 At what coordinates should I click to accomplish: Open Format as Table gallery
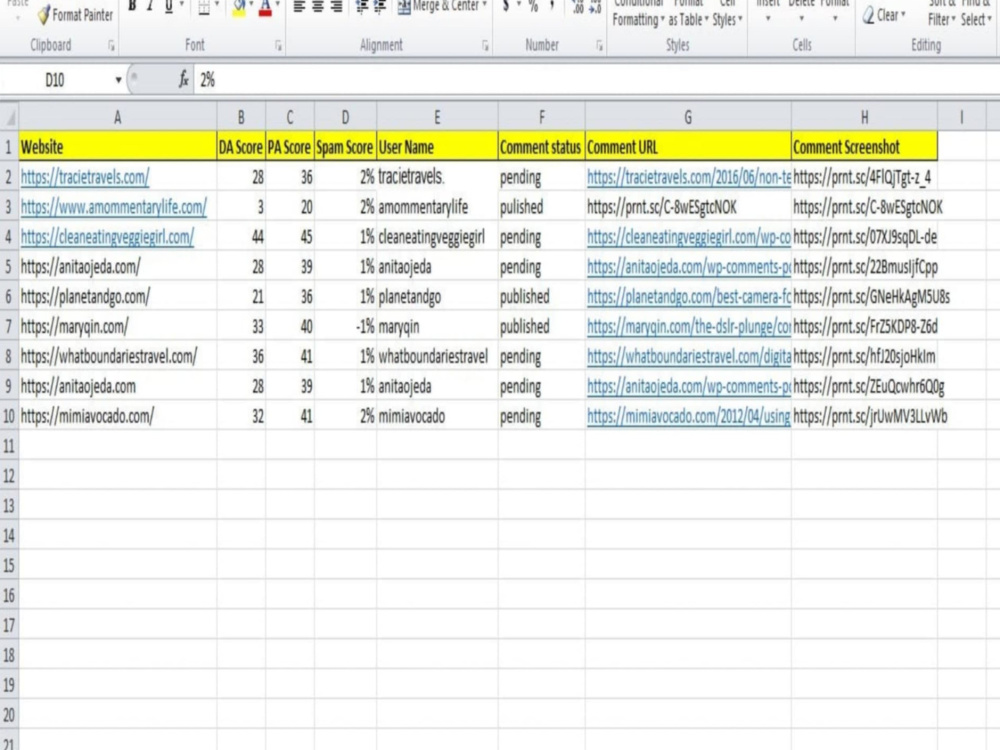coord(689,13)
